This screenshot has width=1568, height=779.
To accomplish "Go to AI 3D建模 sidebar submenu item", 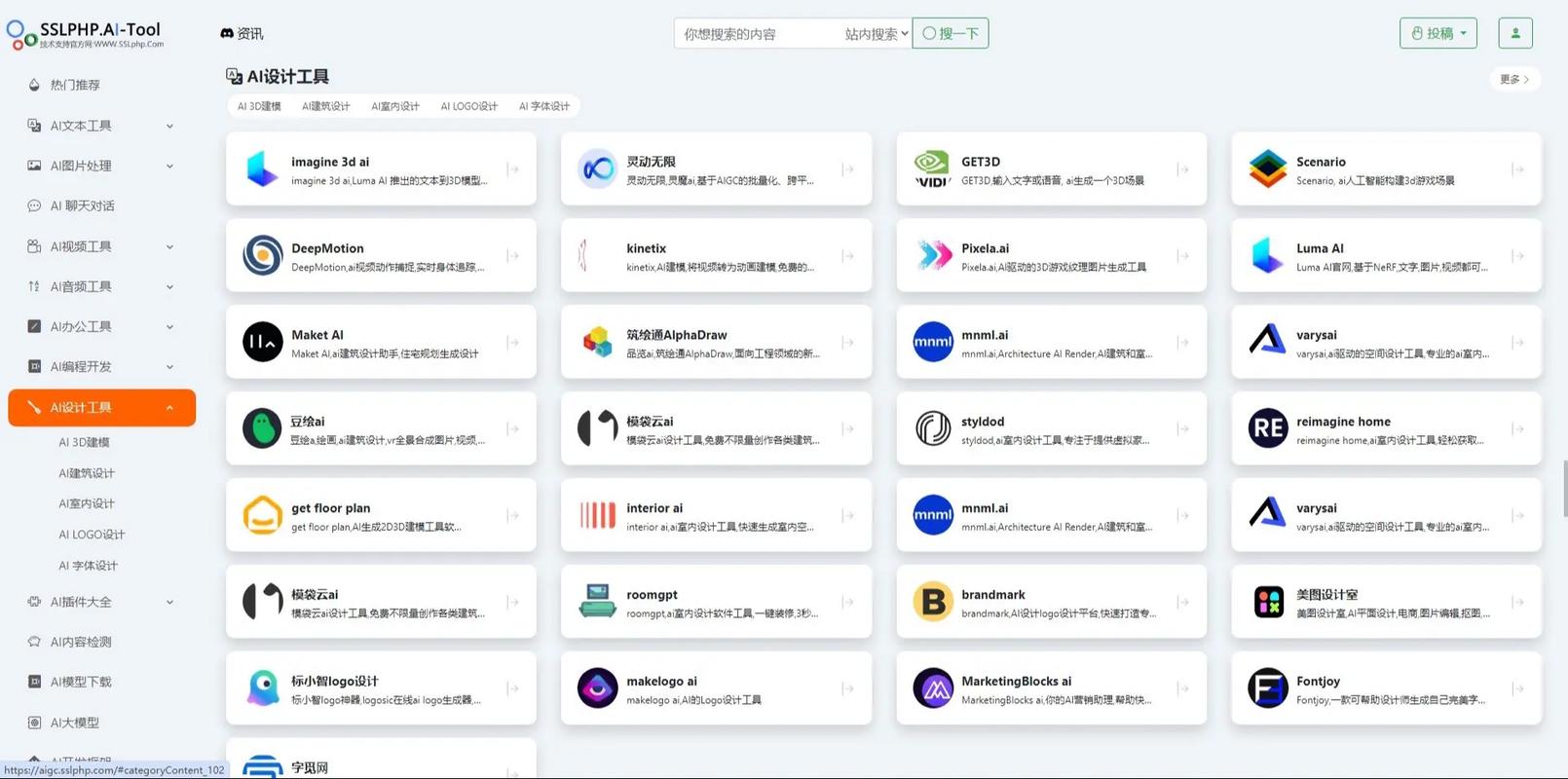I will pyautogui.click(x=84, y=442).
